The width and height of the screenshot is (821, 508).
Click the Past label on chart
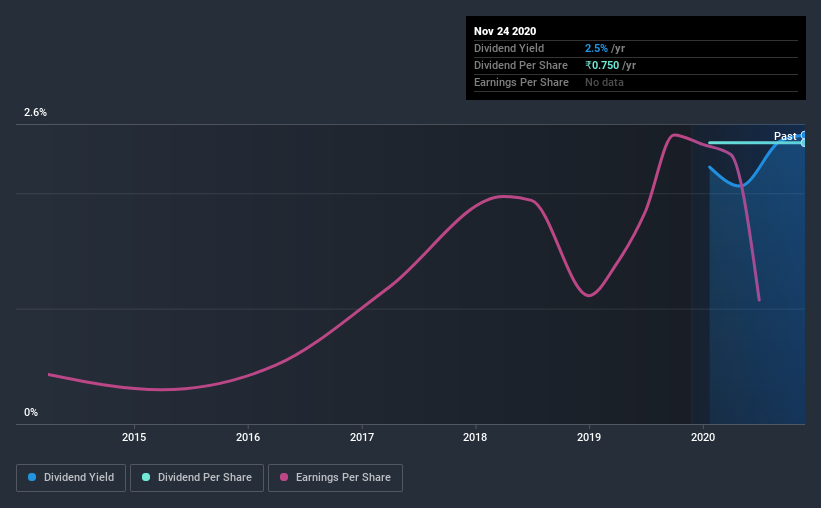(785, 136)
